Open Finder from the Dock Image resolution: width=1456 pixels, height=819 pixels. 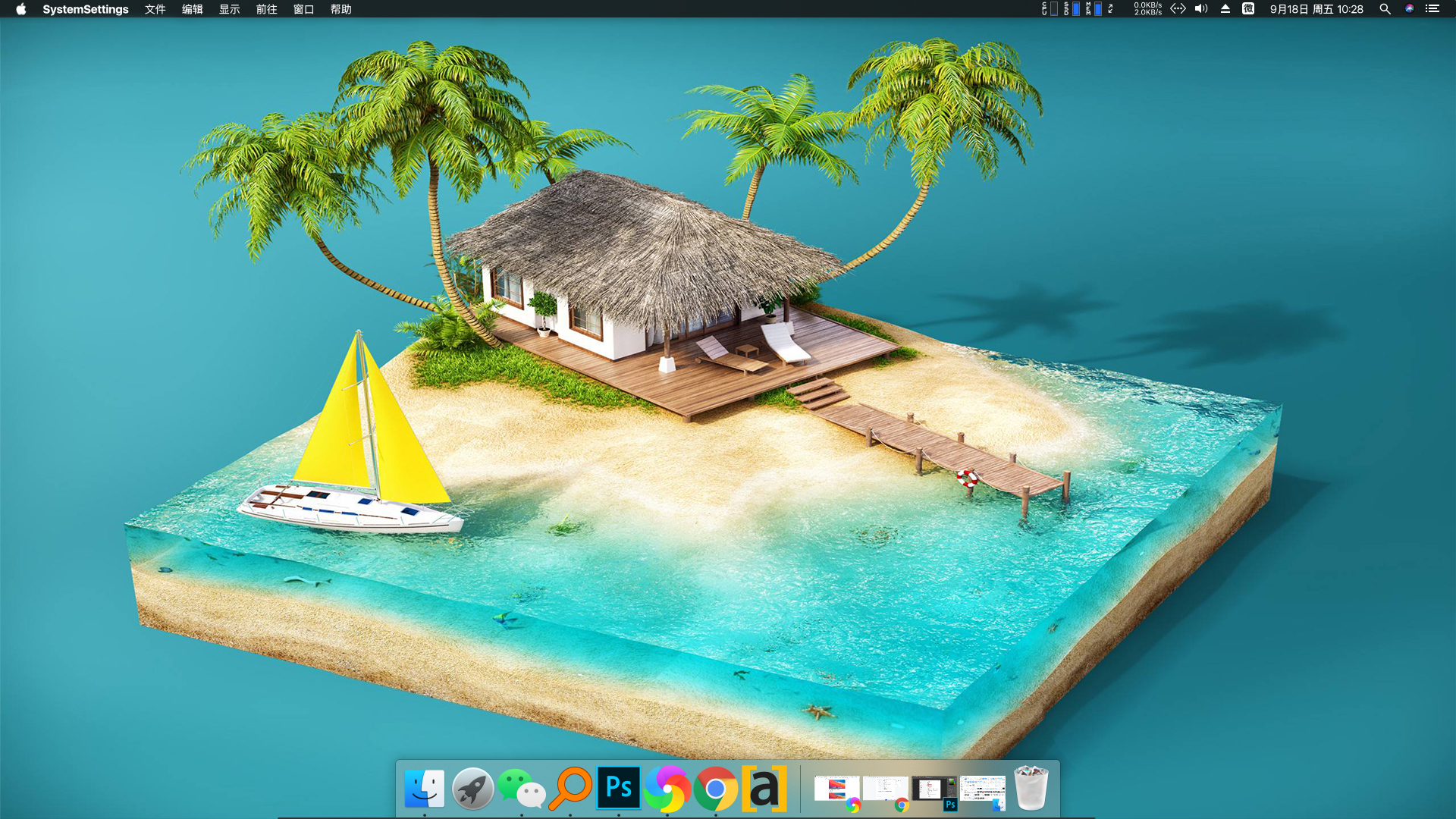click(425, 789)
